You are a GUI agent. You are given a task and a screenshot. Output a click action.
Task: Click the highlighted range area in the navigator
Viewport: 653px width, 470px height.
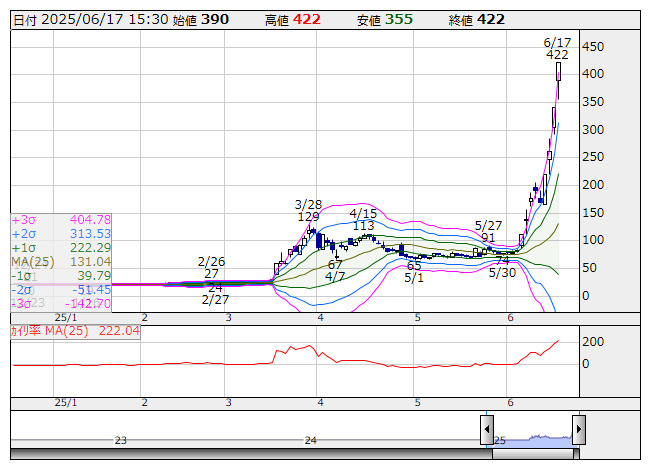tap(533, 437)
